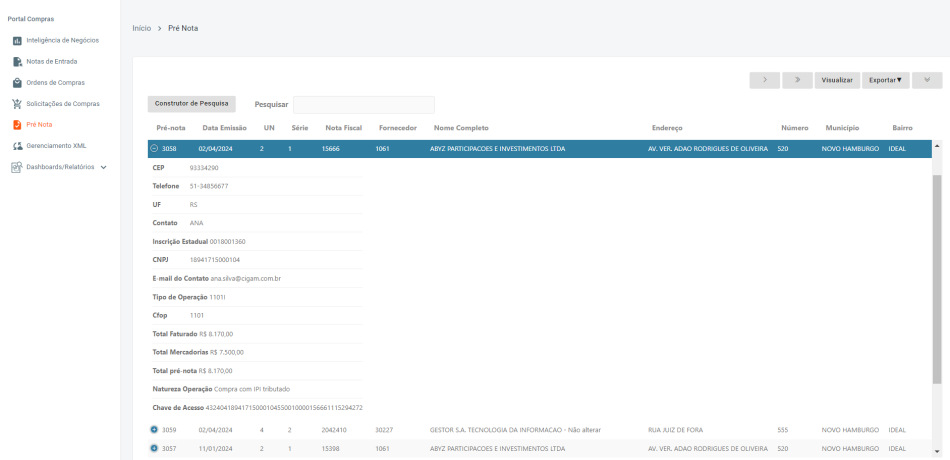The image size is (950, 460).
Task: Click the scrollbar down arrow of the table
Action: tap(937, 451)
